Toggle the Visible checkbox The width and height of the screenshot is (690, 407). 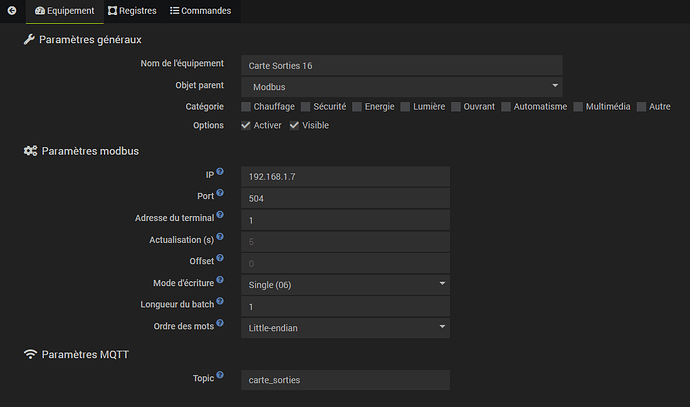295,125
